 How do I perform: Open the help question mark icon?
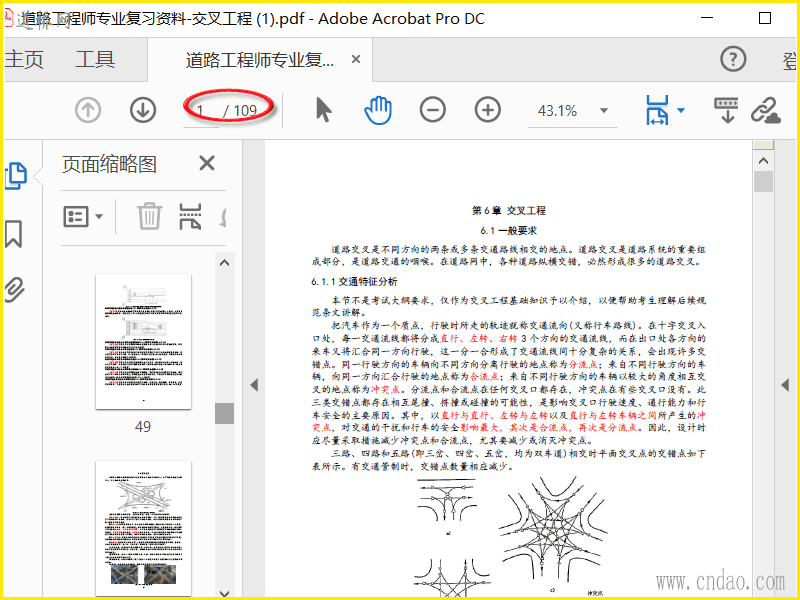pos(733,59)
